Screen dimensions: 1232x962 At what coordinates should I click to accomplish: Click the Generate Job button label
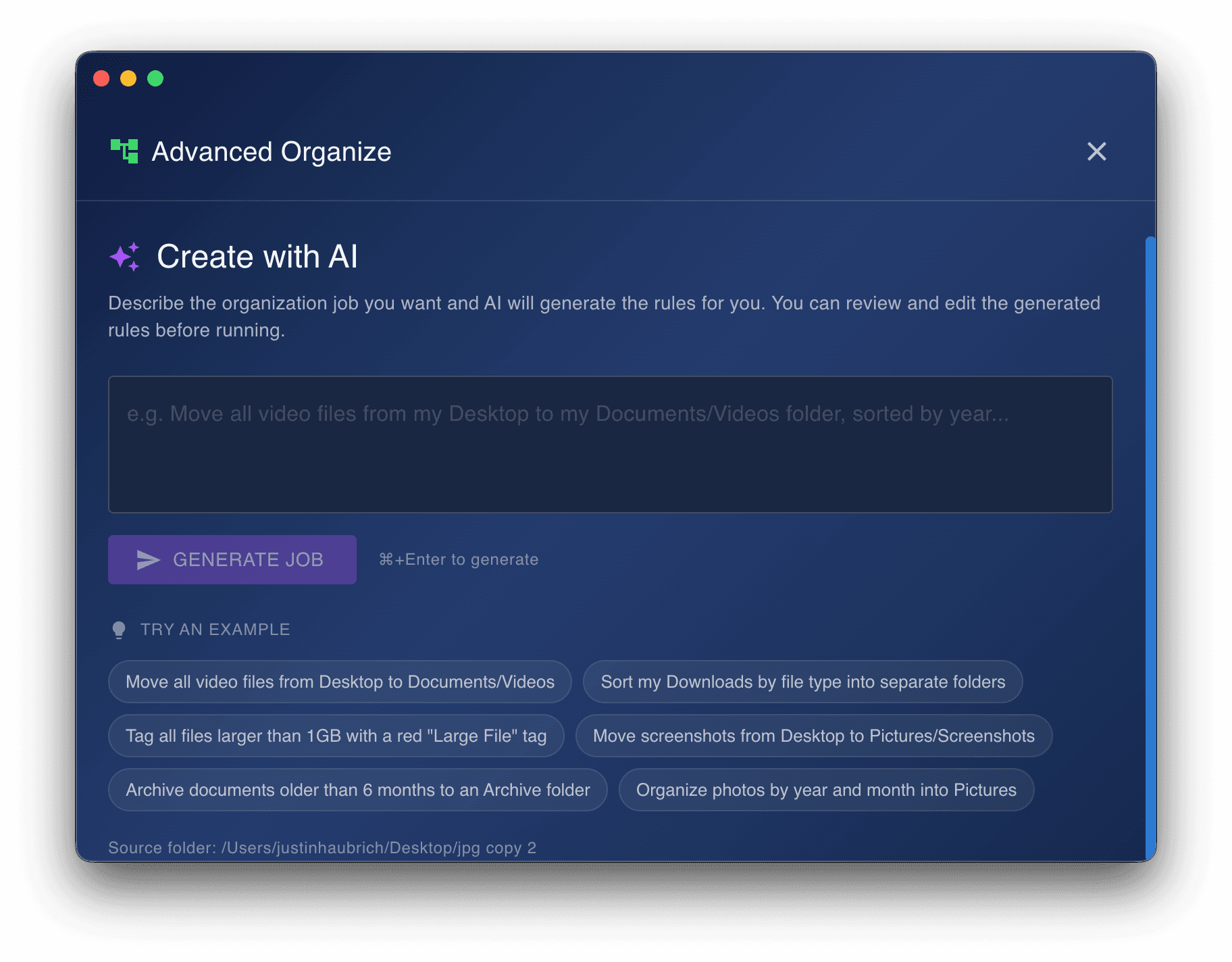[248, 560]
